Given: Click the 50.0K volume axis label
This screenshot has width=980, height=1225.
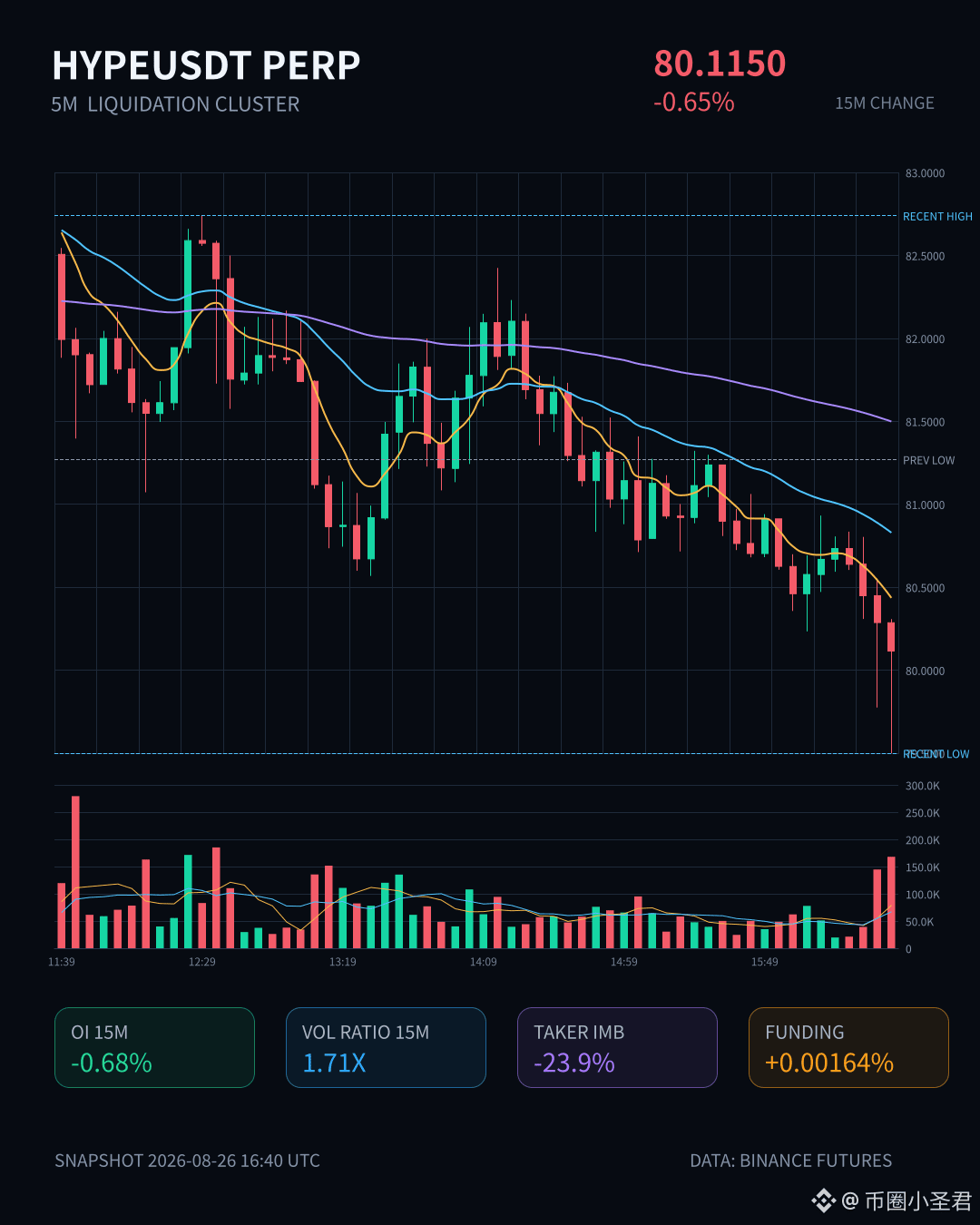Looking at the screenshot, I should click(919, 922).
